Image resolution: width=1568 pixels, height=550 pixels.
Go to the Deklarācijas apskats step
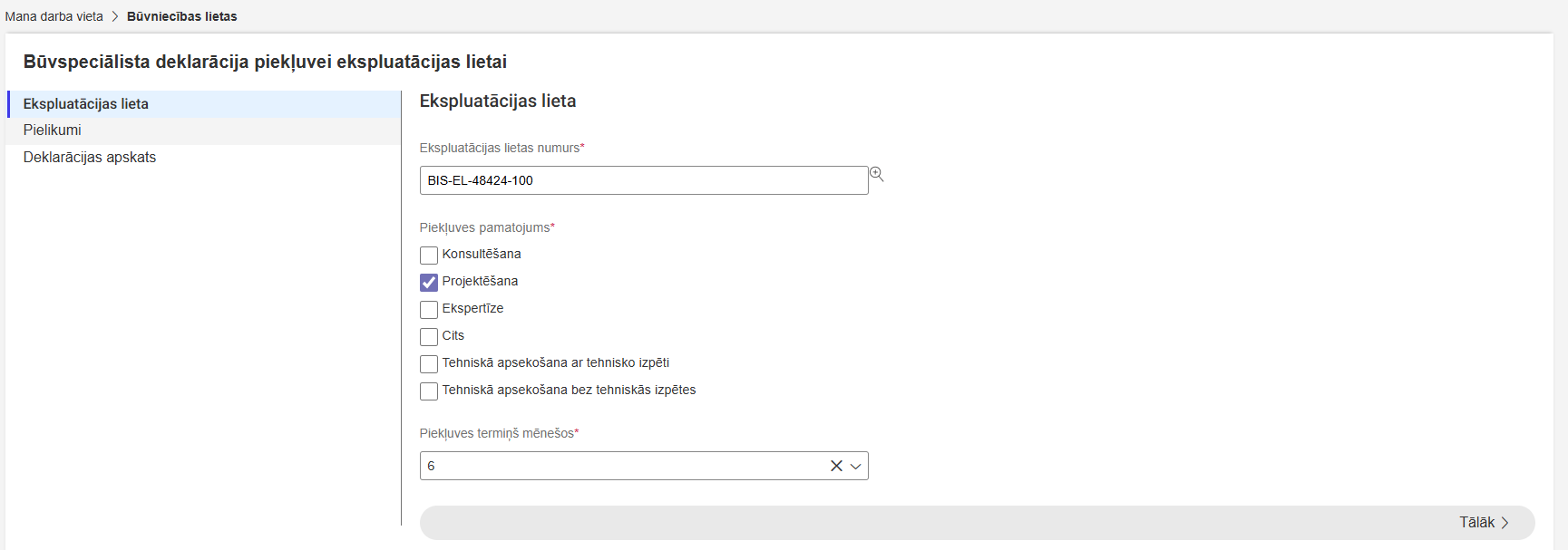(90, 158)
